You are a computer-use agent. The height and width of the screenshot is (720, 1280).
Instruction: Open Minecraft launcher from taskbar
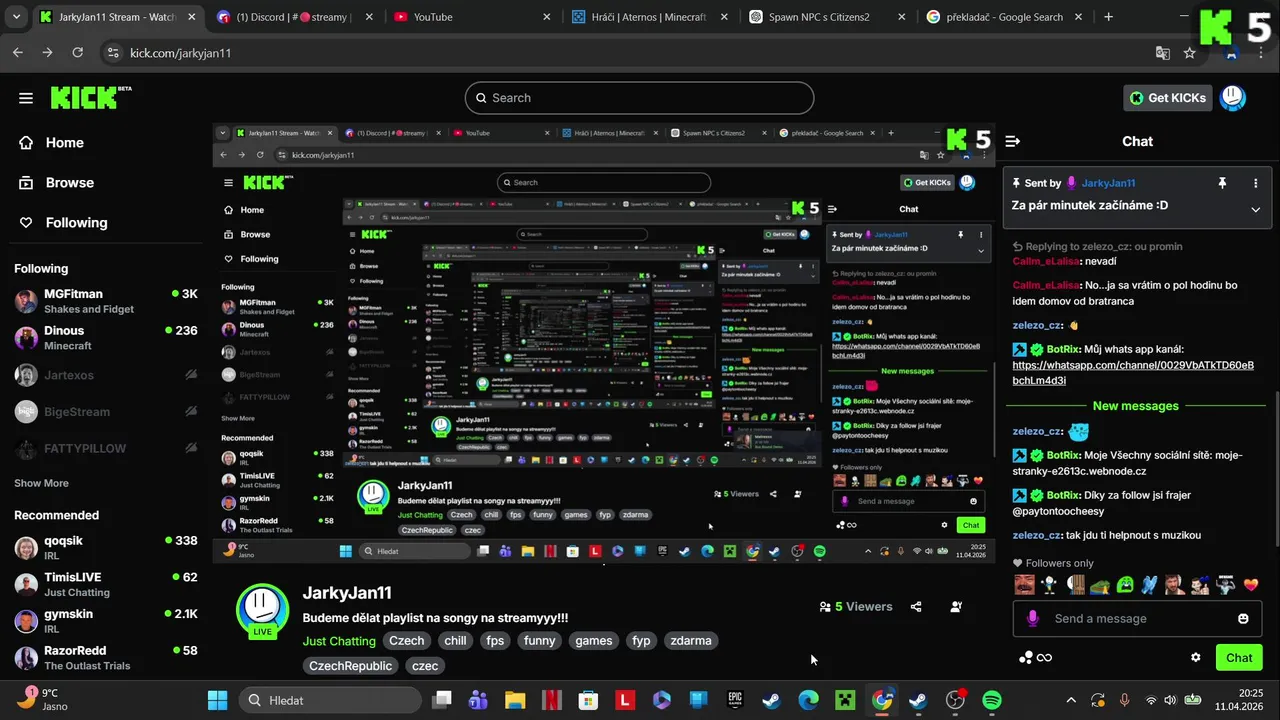(845, 700)
